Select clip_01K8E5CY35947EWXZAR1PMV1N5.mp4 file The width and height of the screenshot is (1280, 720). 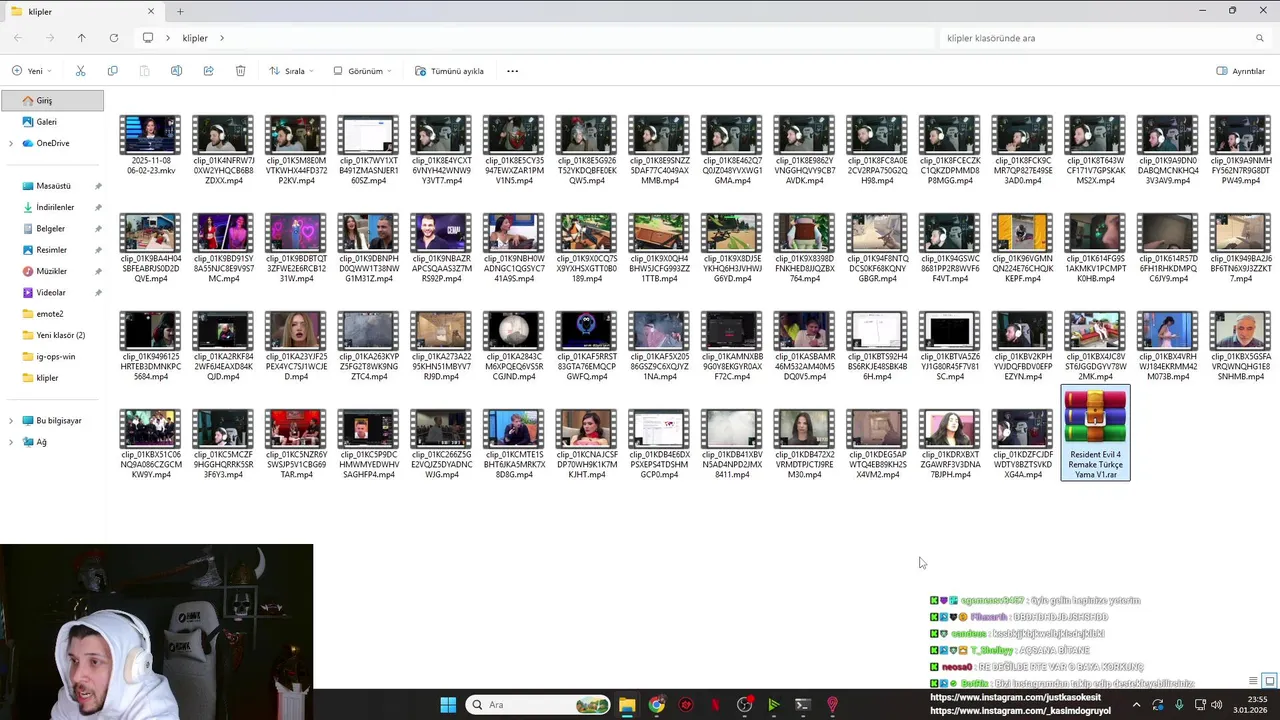pos(514,150)
